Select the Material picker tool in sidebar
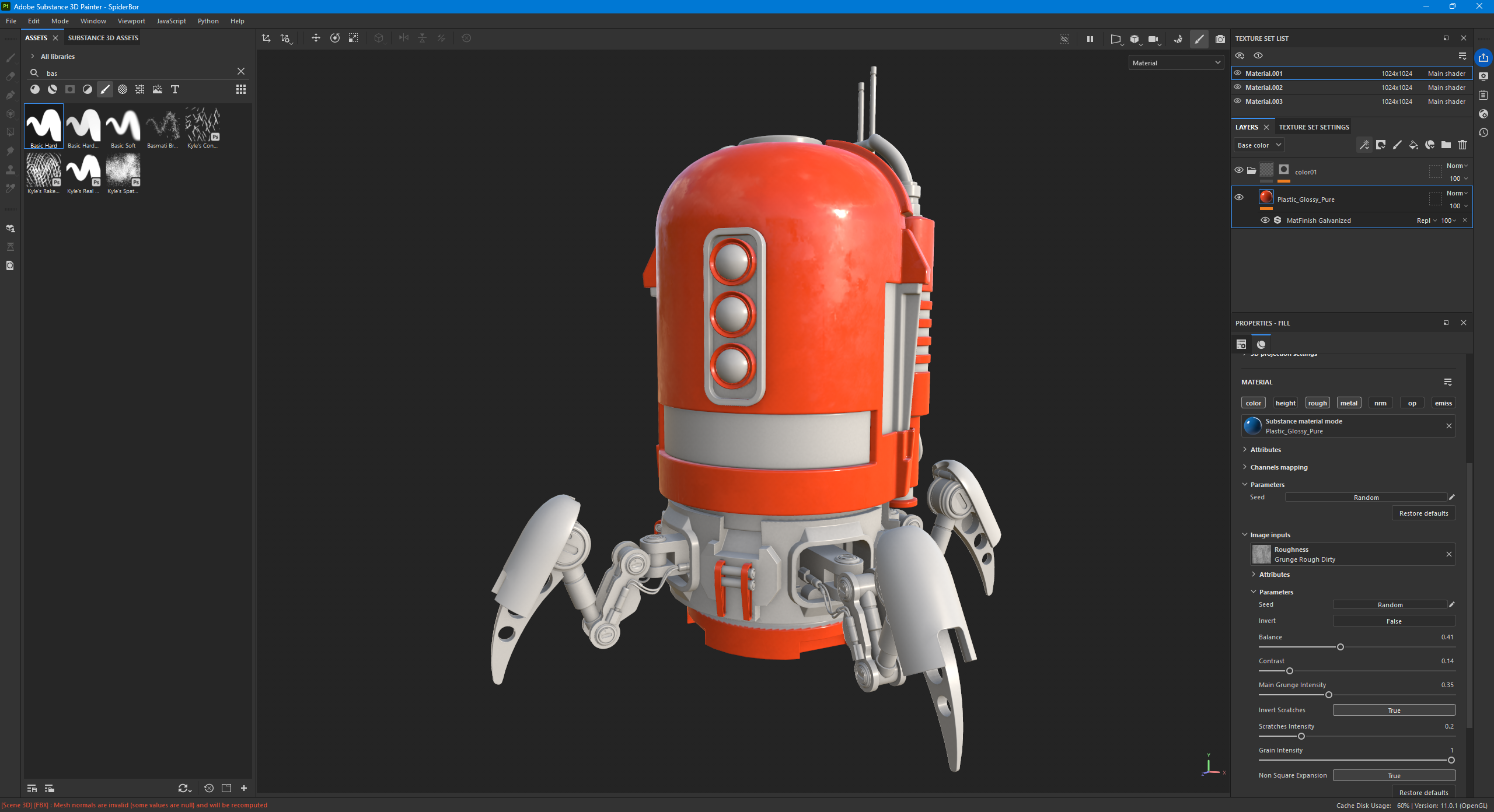This screenshot has height=812, width=1494. (x=10, y=188)
